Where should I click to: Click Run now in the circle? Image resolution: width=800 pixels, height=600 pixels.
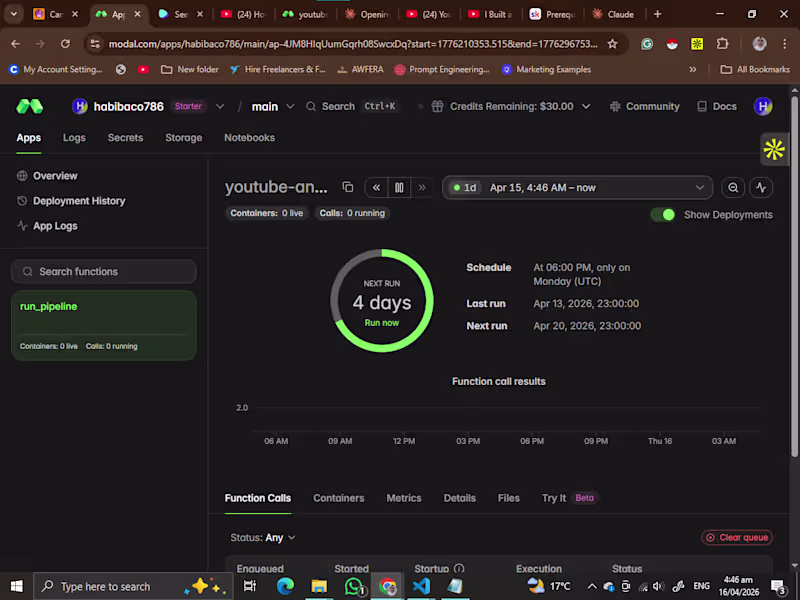coord(382,323)
